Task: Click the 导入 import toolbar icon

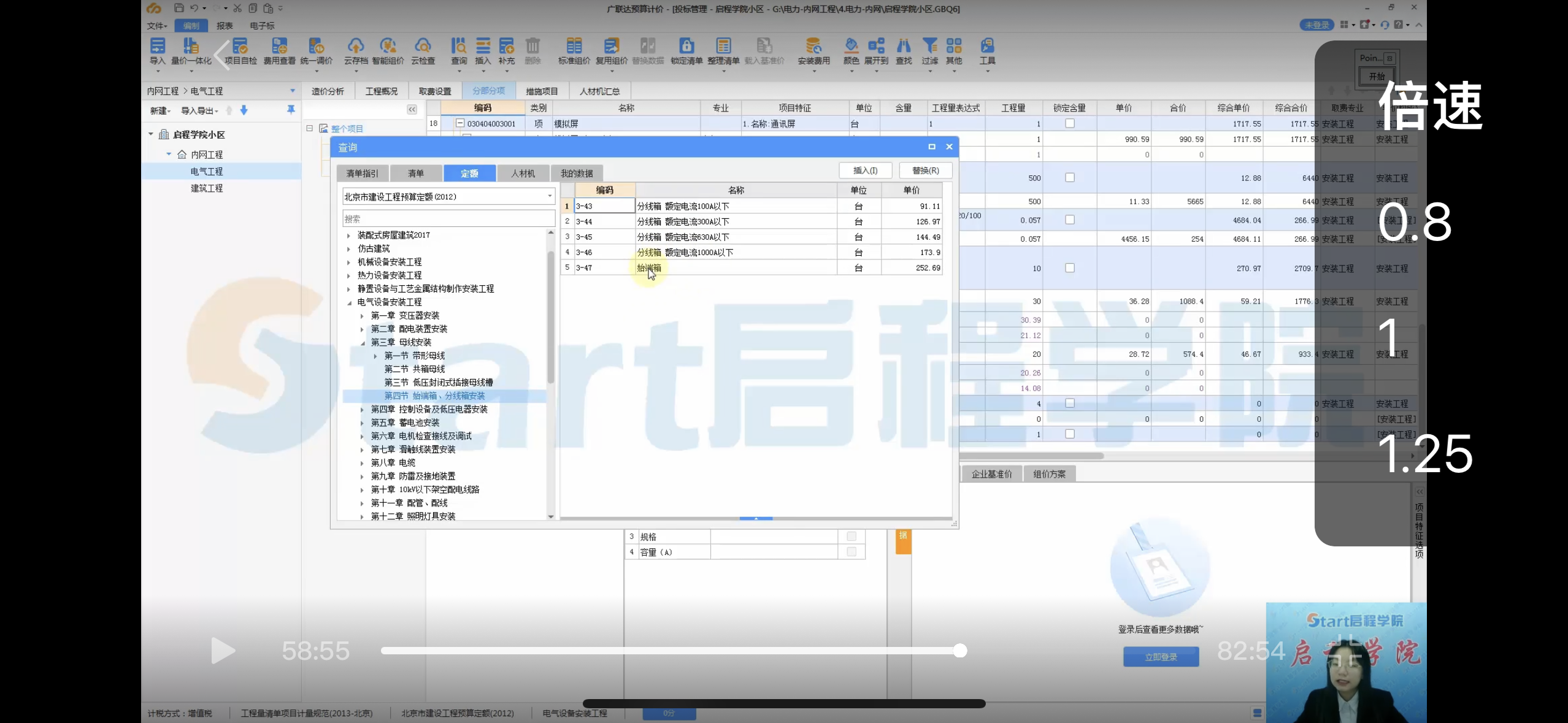Action: point(158,51)
